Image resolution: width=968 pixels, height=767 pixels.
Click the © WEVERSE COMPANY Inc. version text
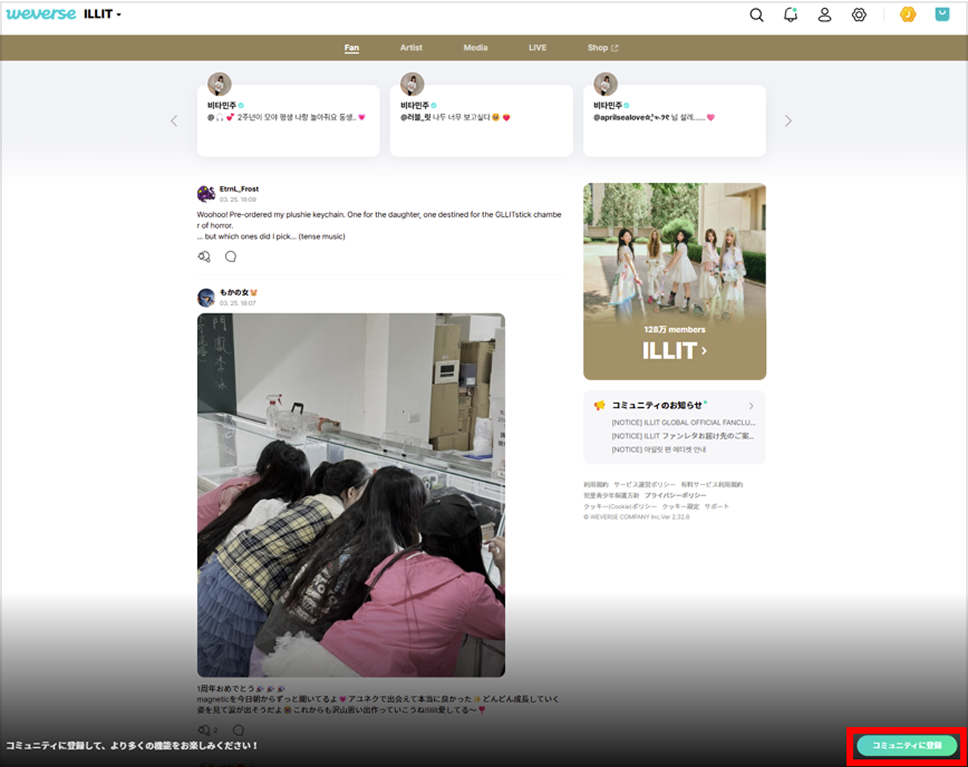pyautogui.click(x=636, y=517)
